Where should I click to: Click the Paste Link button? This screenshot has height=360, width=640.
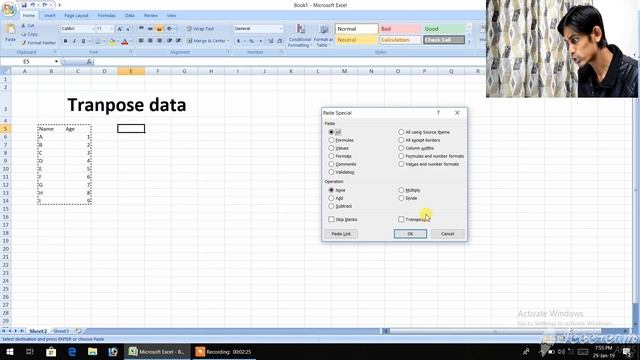(341, 234)
